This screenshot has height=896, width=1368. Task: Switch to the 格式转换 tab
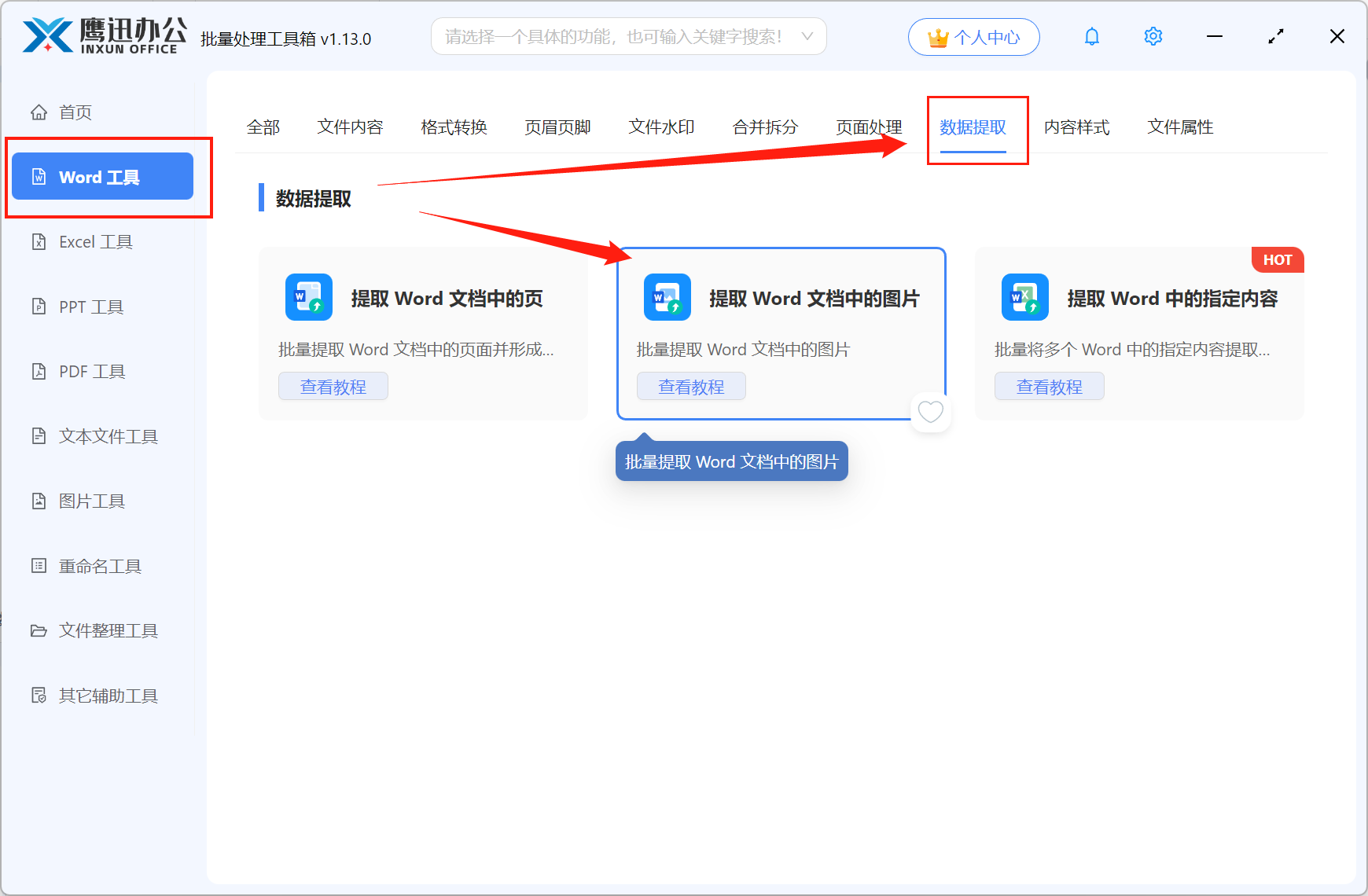click(454, 127)
